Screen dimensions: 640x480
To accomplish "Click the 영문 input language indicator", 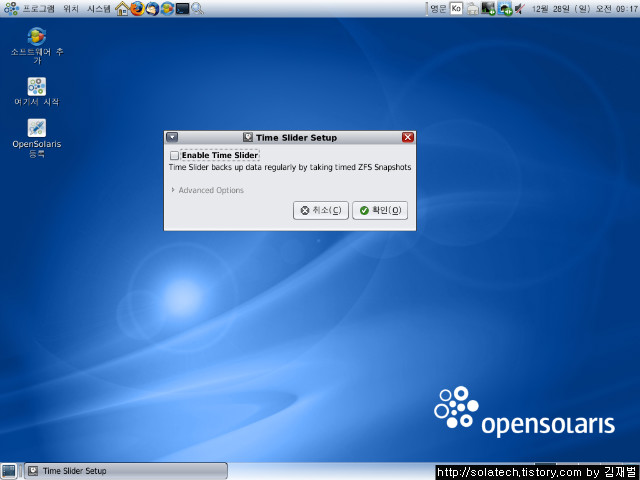I will [438, 9].
